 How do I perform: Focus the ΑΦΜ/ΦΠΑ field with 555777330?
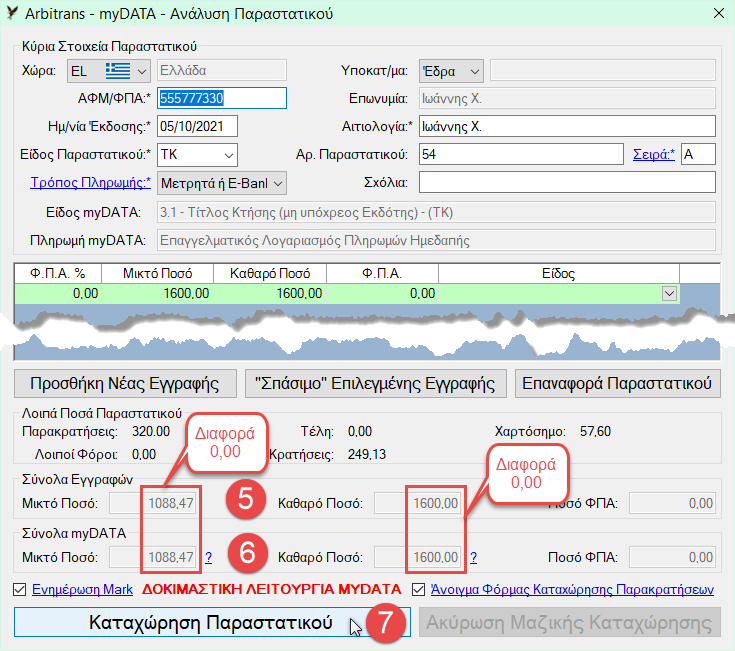click(x=222, y=98)
